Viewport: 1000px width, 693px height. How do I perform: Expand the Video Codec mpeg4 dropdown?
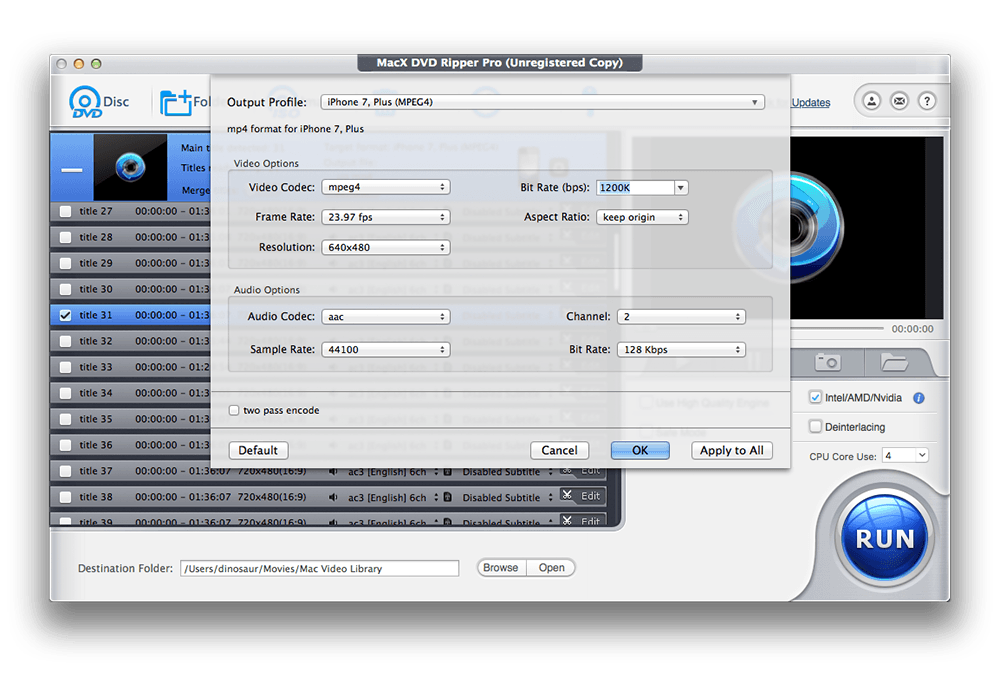[385, 187]
